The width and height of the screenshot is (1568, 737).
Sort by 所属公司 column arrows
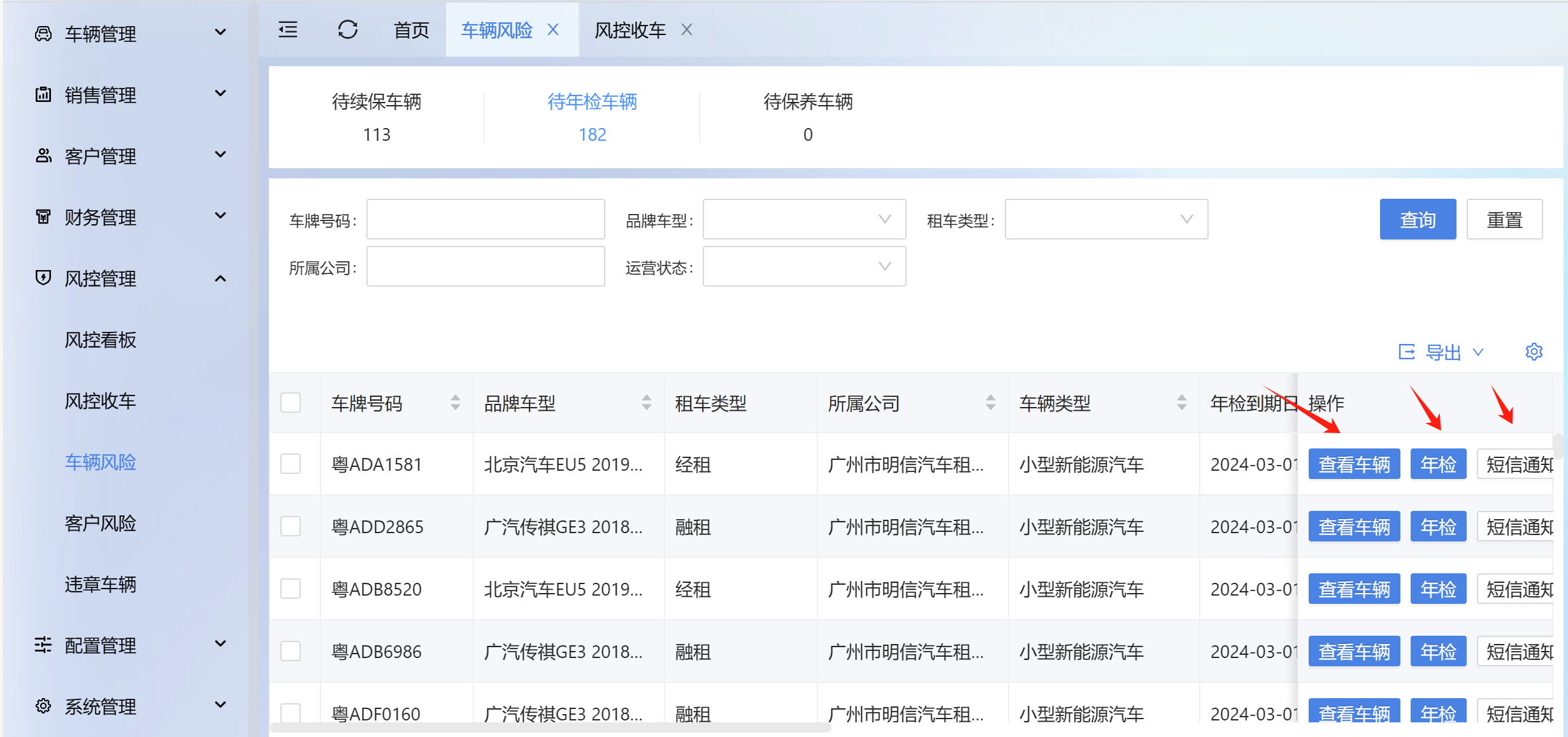click(x=990, y=403)
